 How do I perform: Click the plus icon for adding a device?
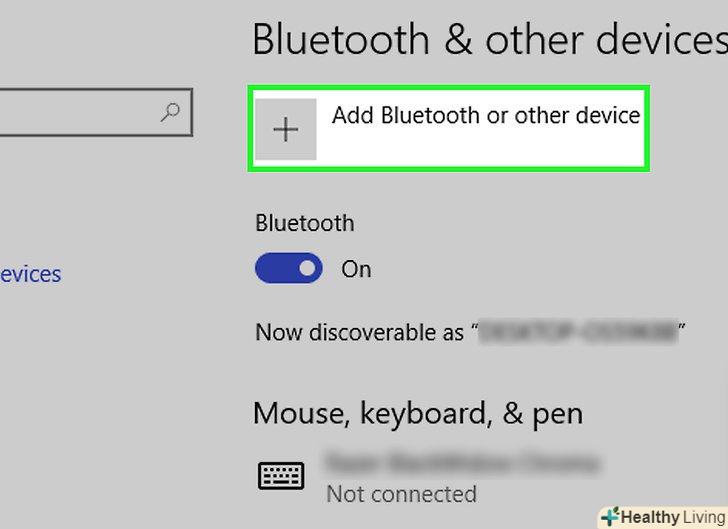coord(286,129)
